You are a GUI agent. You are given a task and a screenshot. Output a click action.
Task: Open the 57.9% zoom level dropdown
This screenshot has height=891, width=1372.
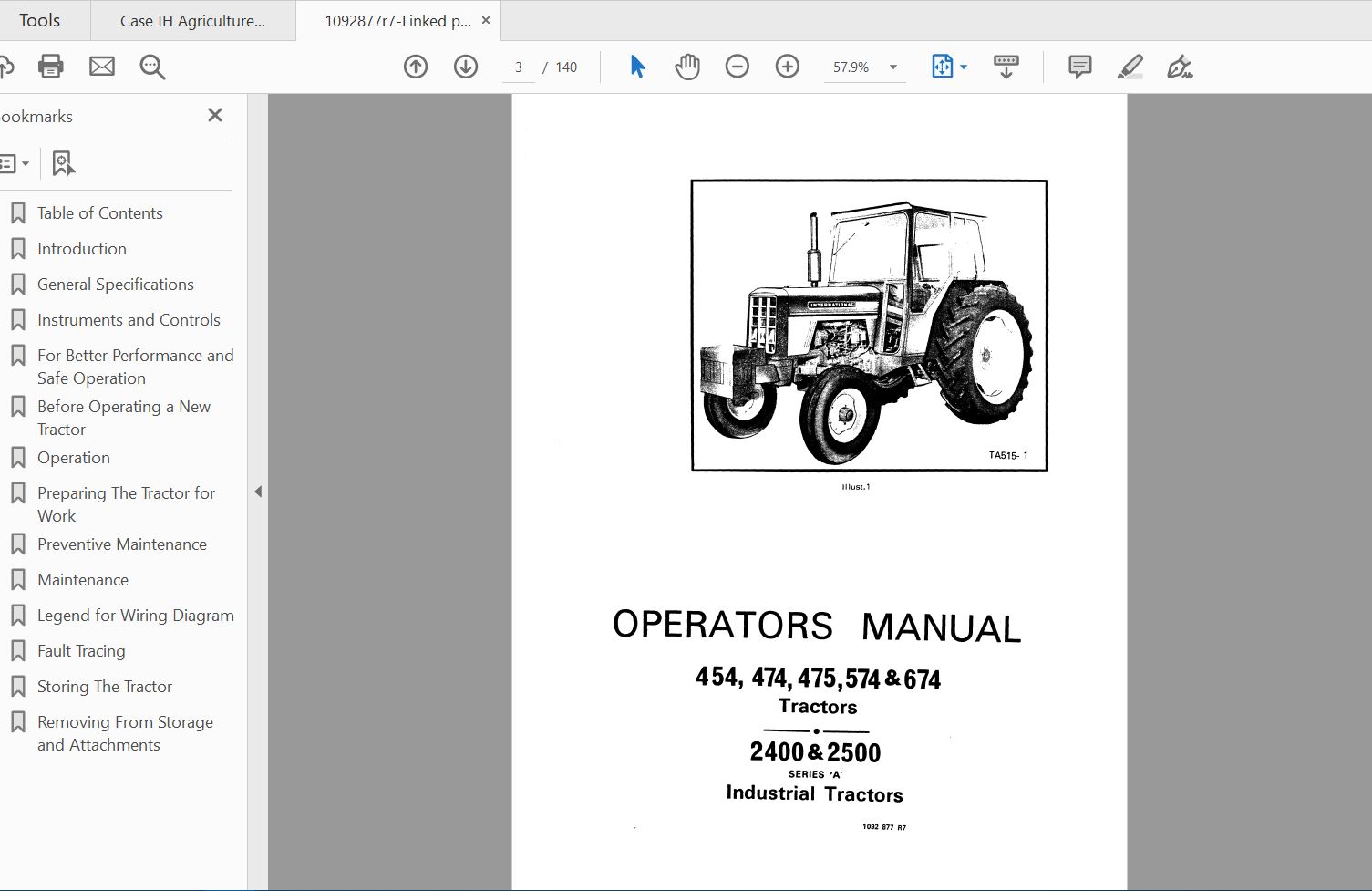pyautogui.click(x=892, y=67)
